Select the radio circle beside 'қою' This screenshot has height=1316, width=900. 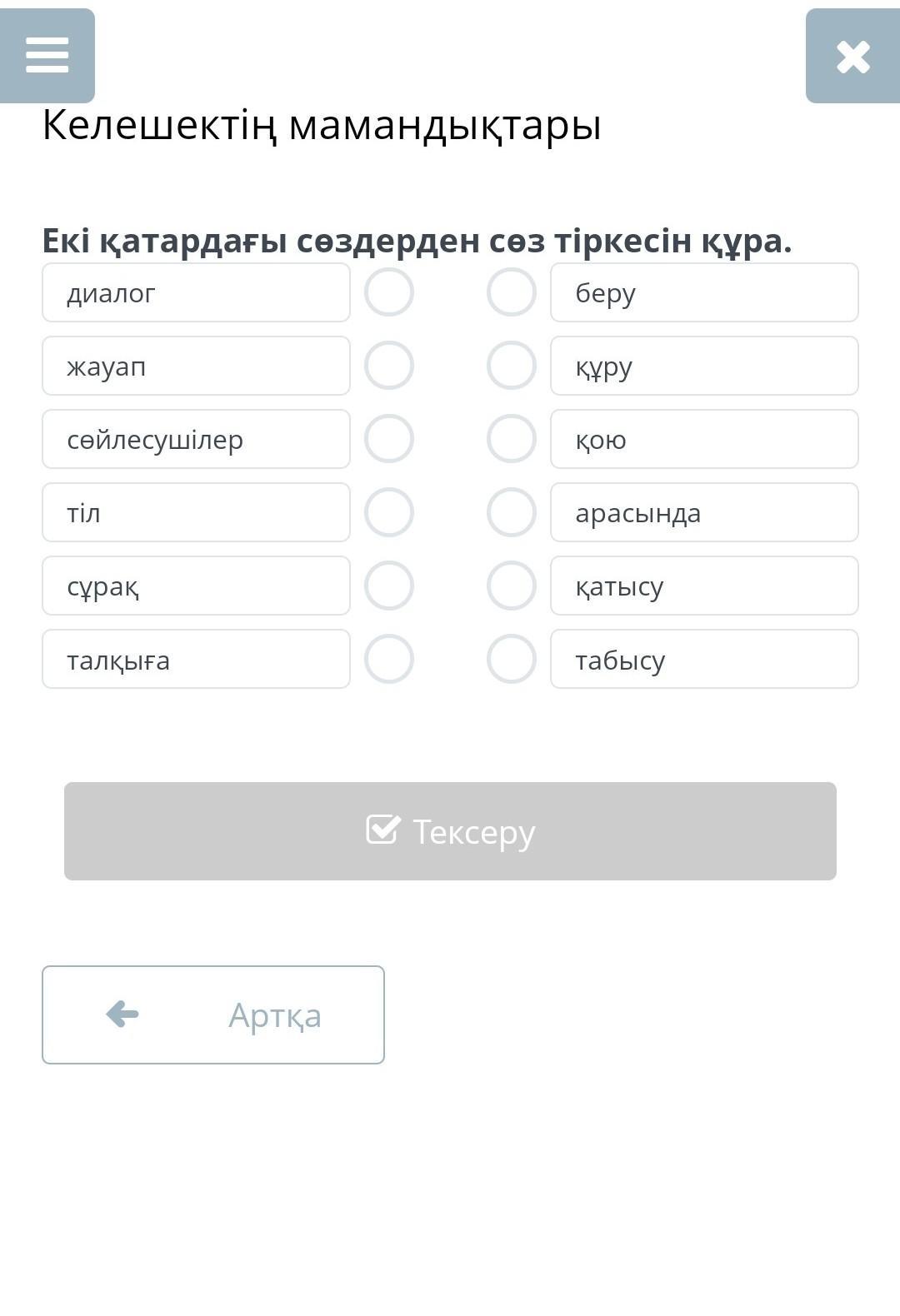[512, 439]
